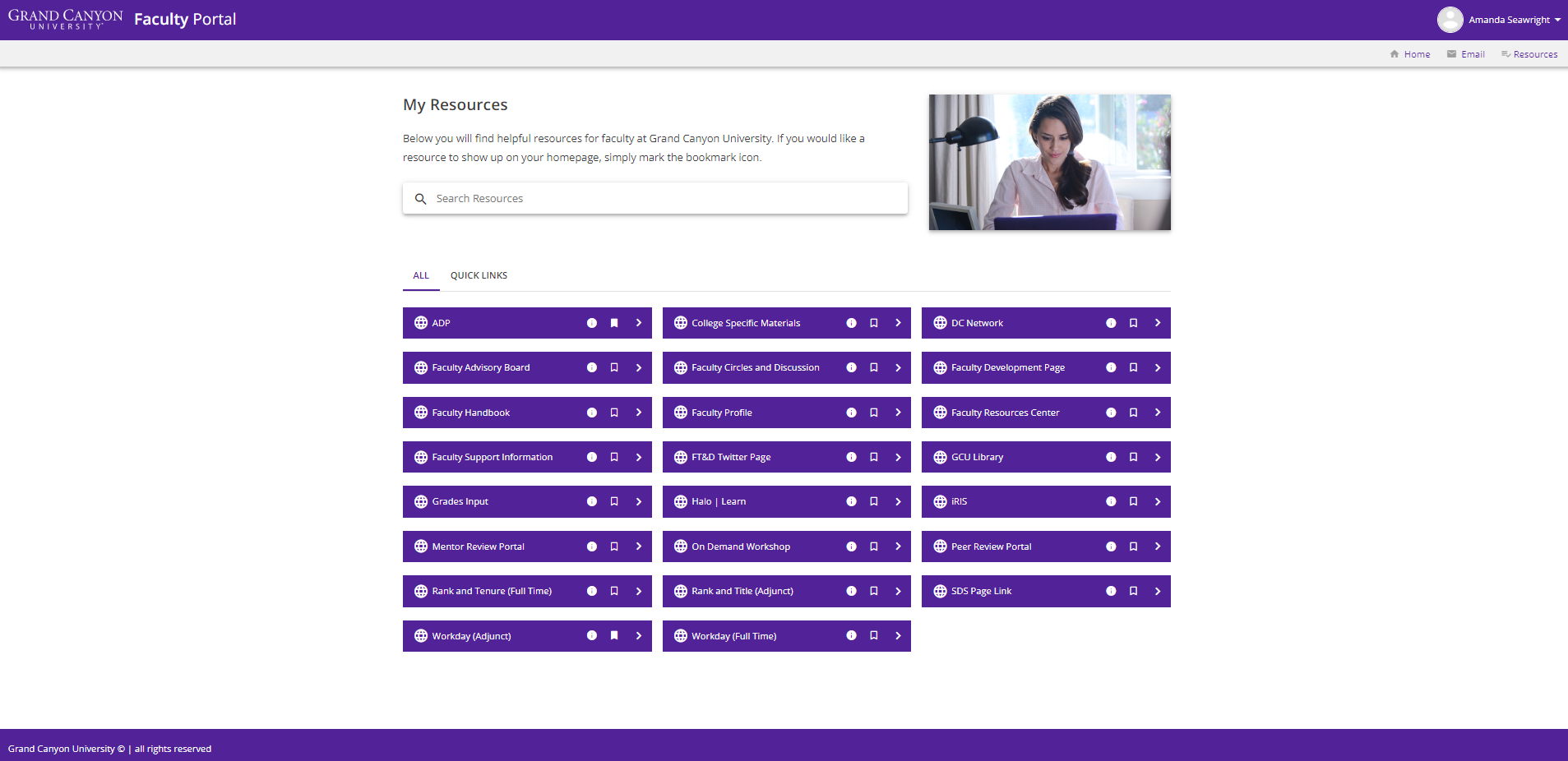Open SDS Page Link via its chevron

click(x=1158, y=591)
